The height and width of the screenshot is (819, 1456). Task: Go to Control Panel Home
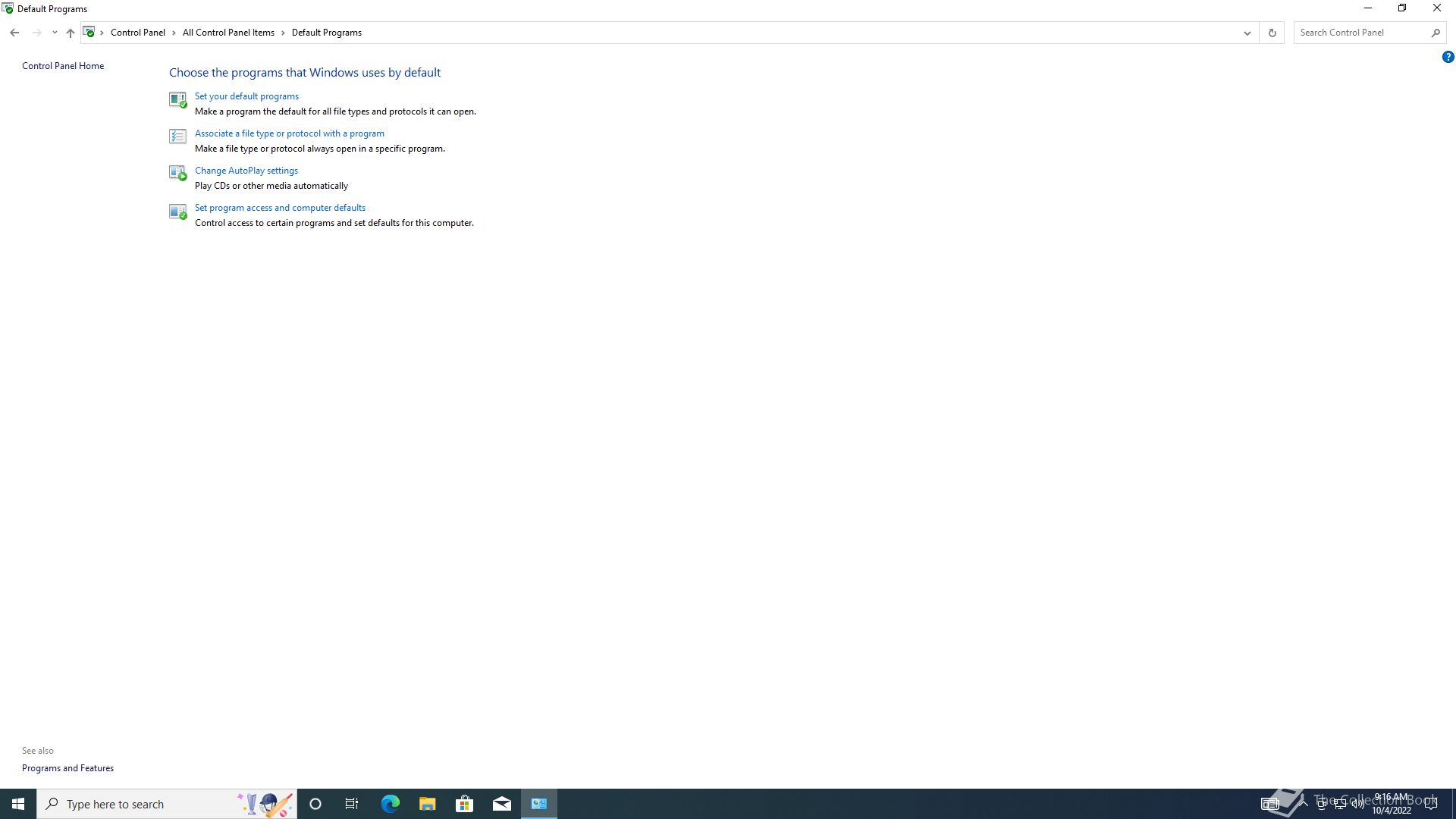coord(63,66)
